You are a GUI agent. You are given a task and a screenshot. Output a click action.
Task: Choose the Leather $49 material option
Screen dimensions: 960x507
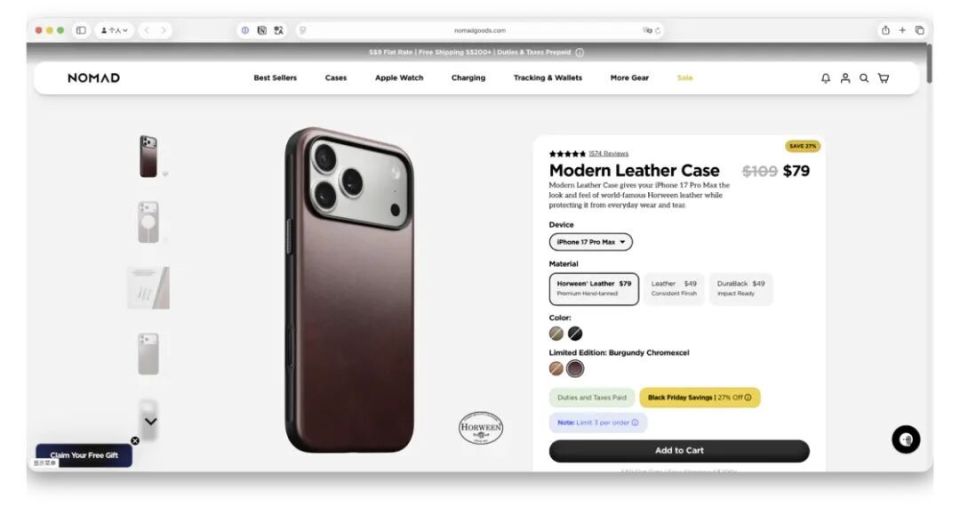[x=673, y=288]
